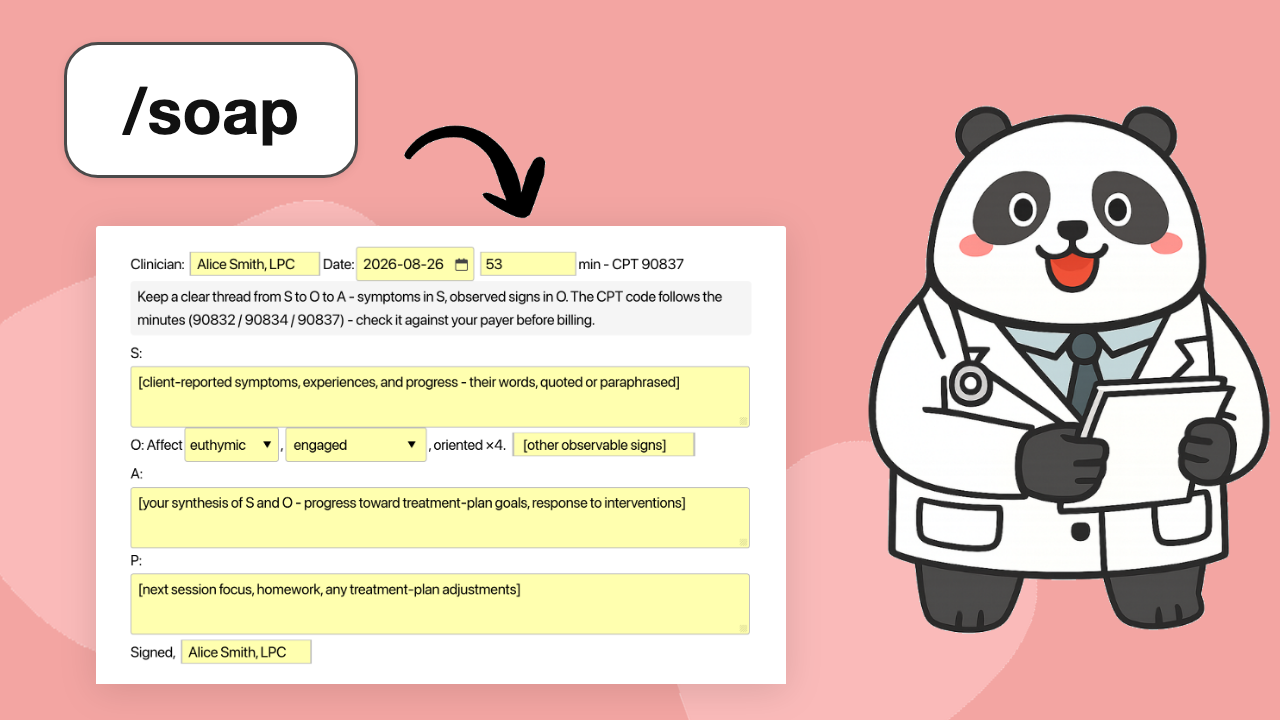Edit the Clinician name field
The width and height of the screenshot is (1280, 720).
255,264
